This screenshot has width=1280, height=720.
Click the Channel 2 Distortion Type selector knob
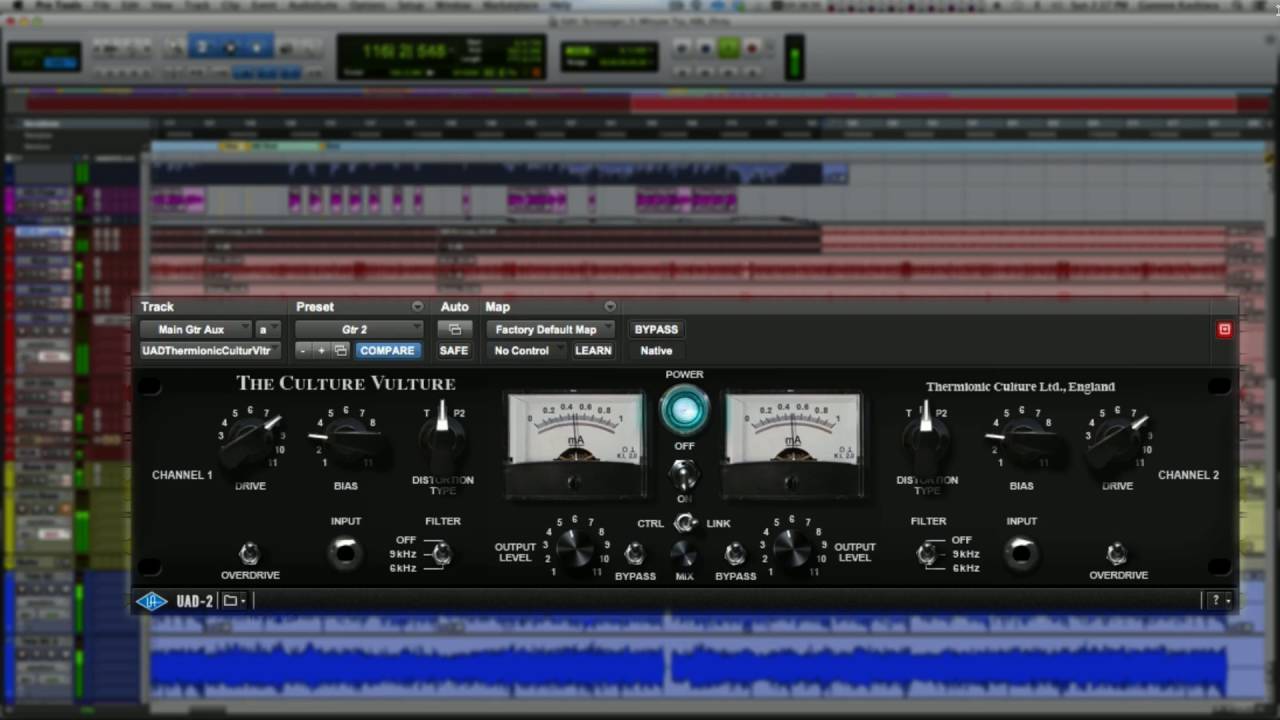(926, 437)
